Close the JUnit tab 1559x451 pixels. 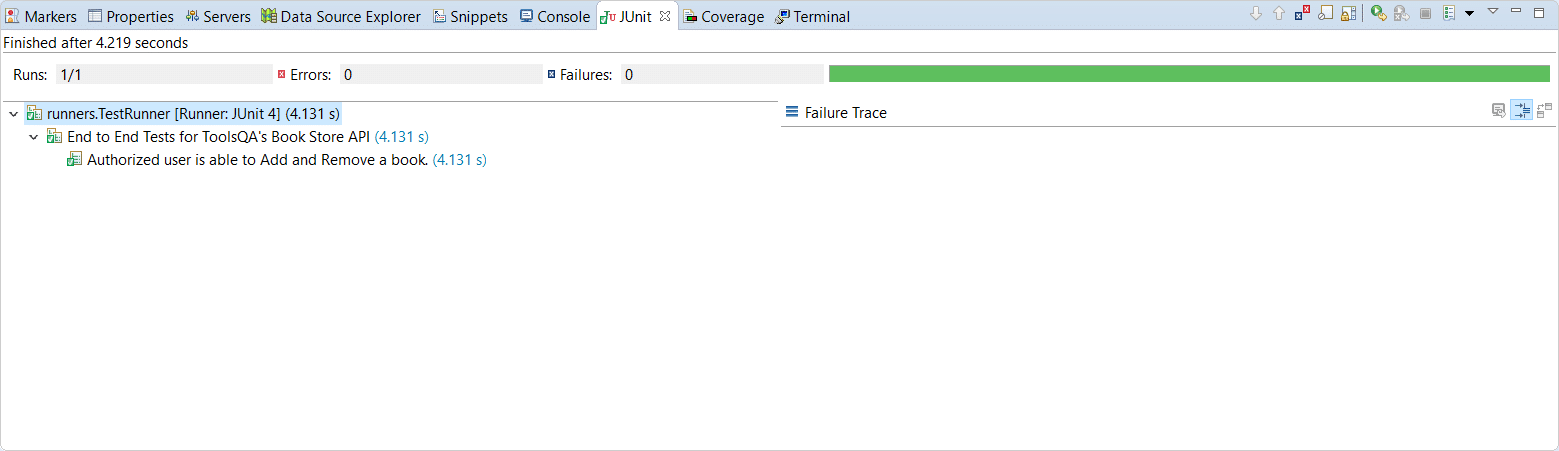click(665, 16)
